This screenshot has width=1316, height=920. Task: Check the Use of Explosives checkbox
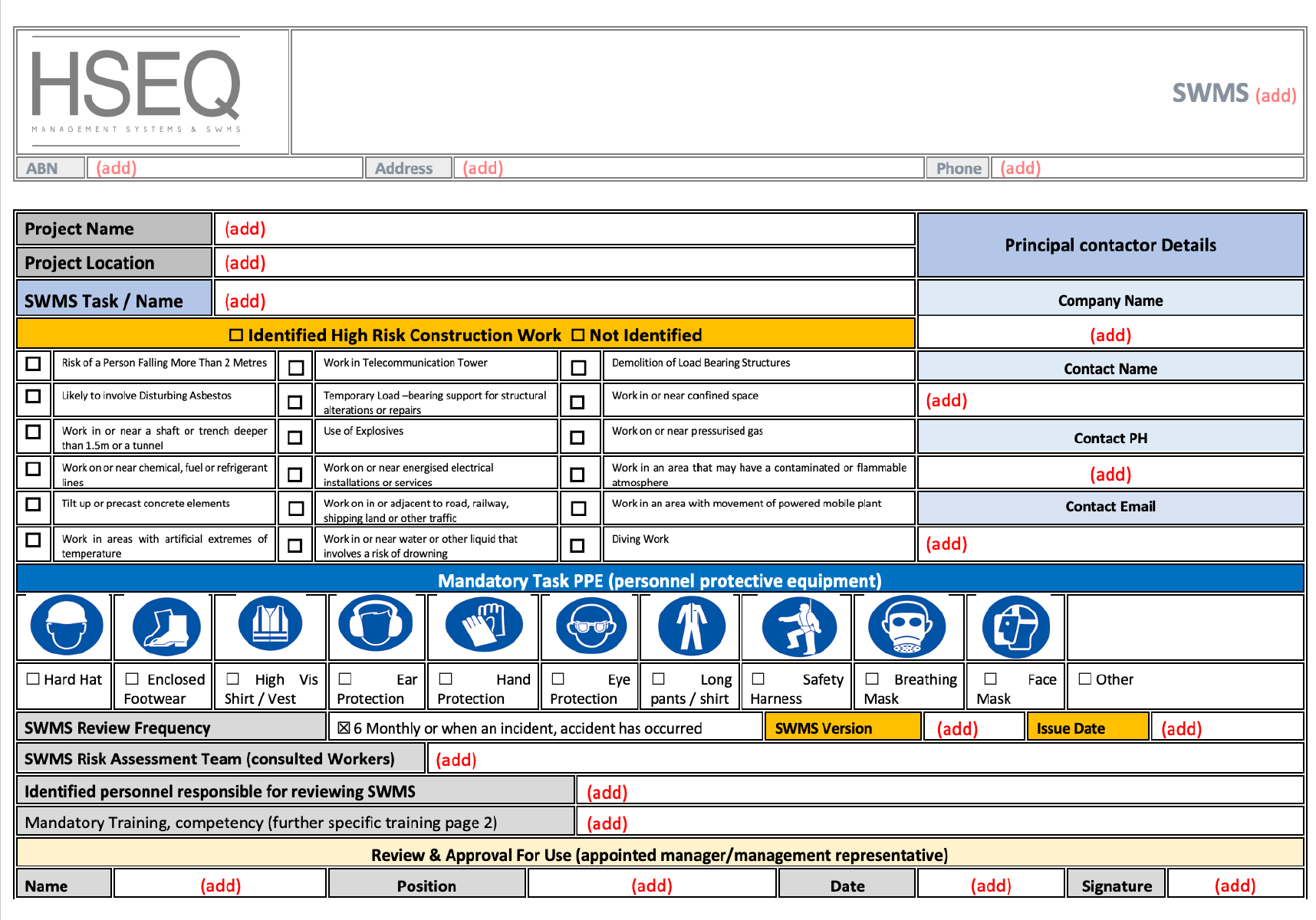294,436
